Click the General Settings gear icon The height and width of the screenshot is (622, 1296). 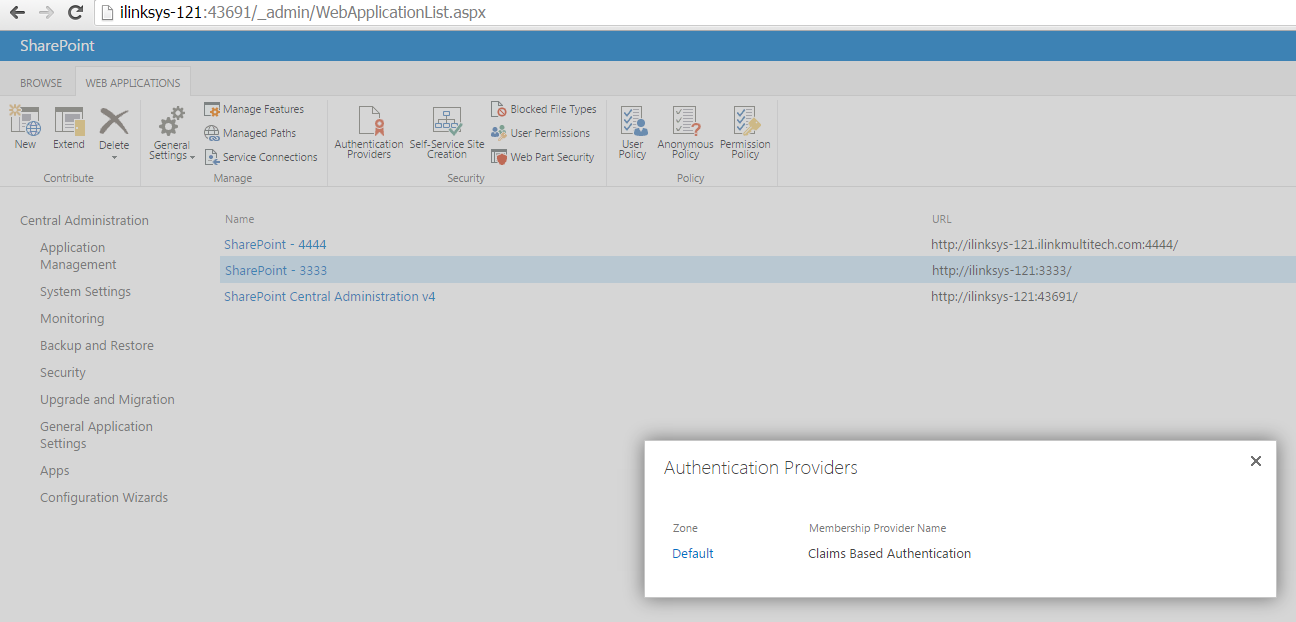(x=172, y=121)
